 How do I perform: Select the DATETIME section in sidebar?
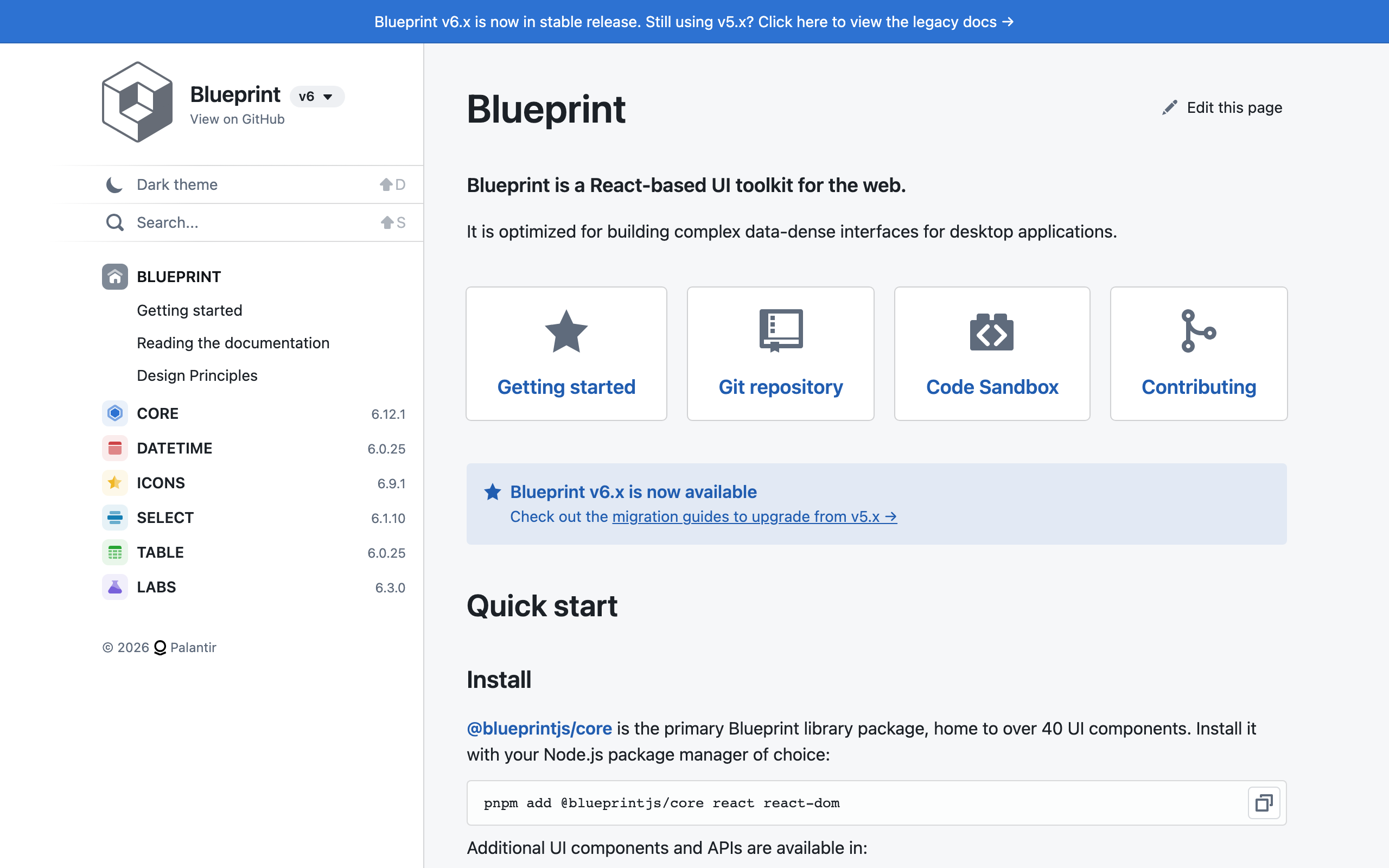click(x=254, y=448)
